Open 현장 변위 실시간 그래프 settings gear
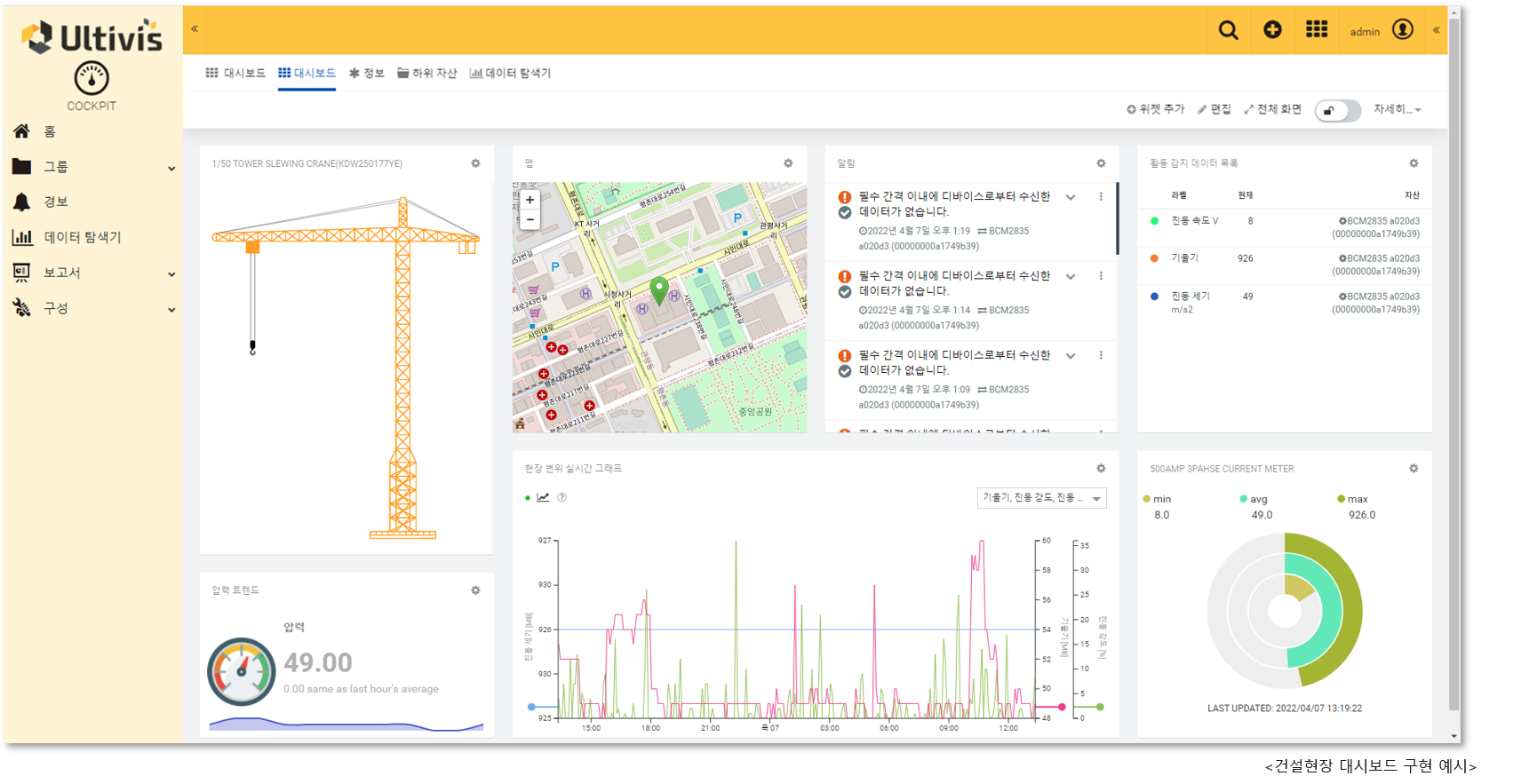 click(1101, 469)
